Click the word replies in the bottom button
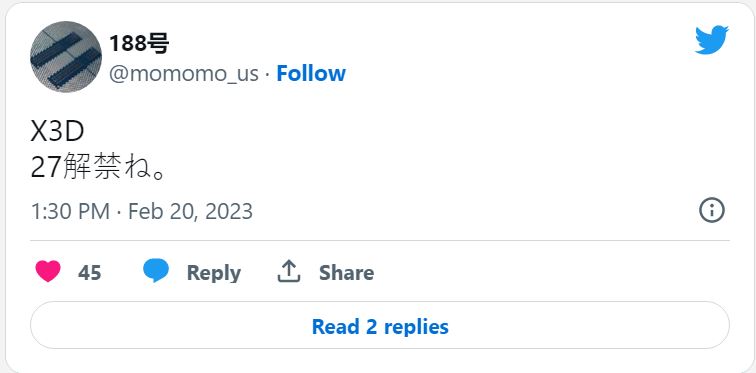This screenshot has height=373, width=756. coord(416,327)
